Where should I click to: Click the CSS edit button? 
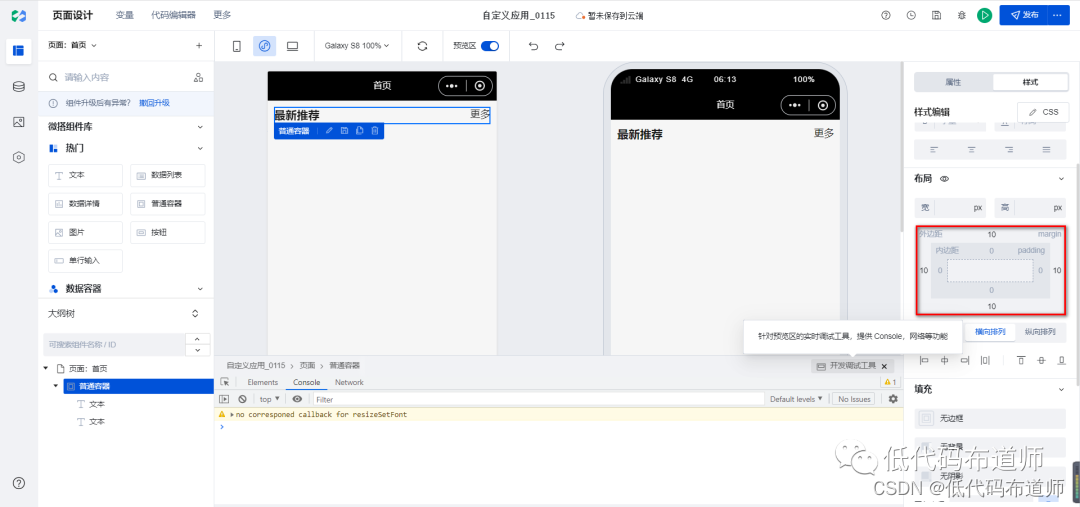coord(1043,112)
